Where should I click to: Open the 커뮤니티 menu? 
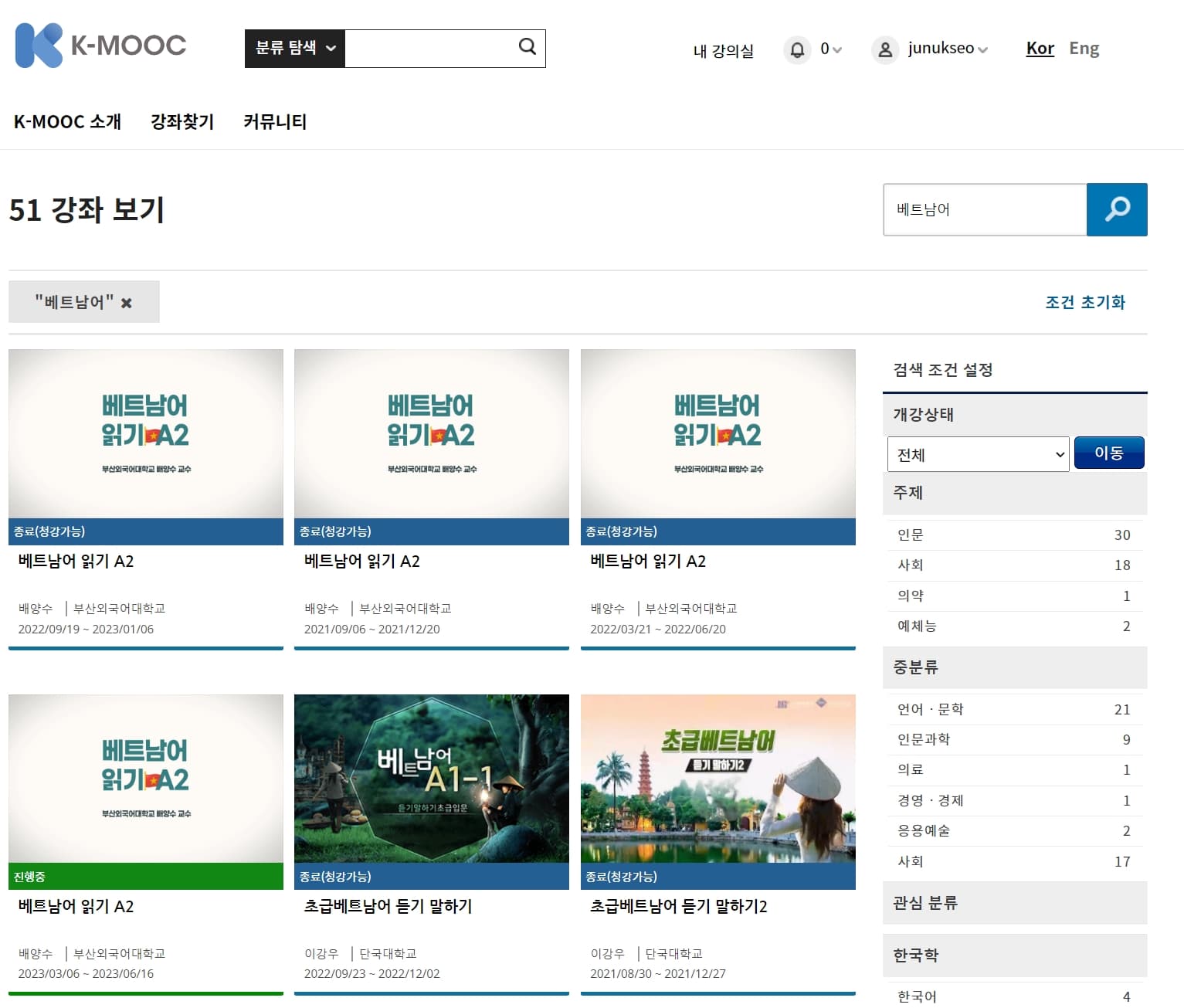pos(275,121)
